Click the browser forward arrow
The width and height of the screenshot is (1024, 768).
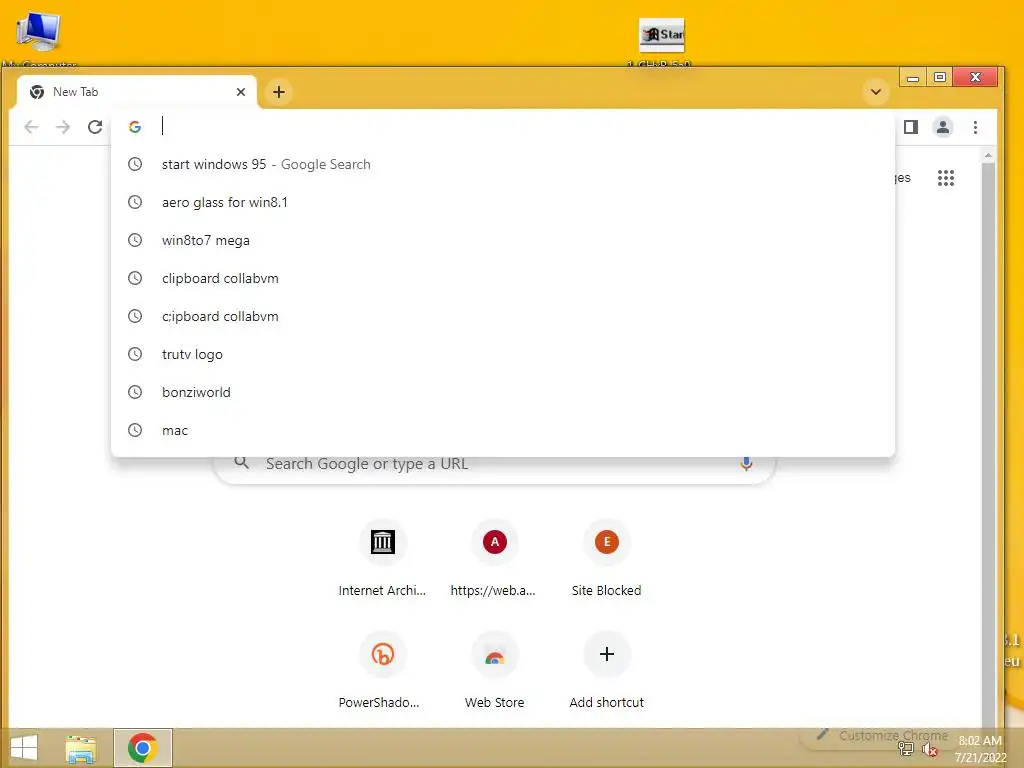pos(63,127)
